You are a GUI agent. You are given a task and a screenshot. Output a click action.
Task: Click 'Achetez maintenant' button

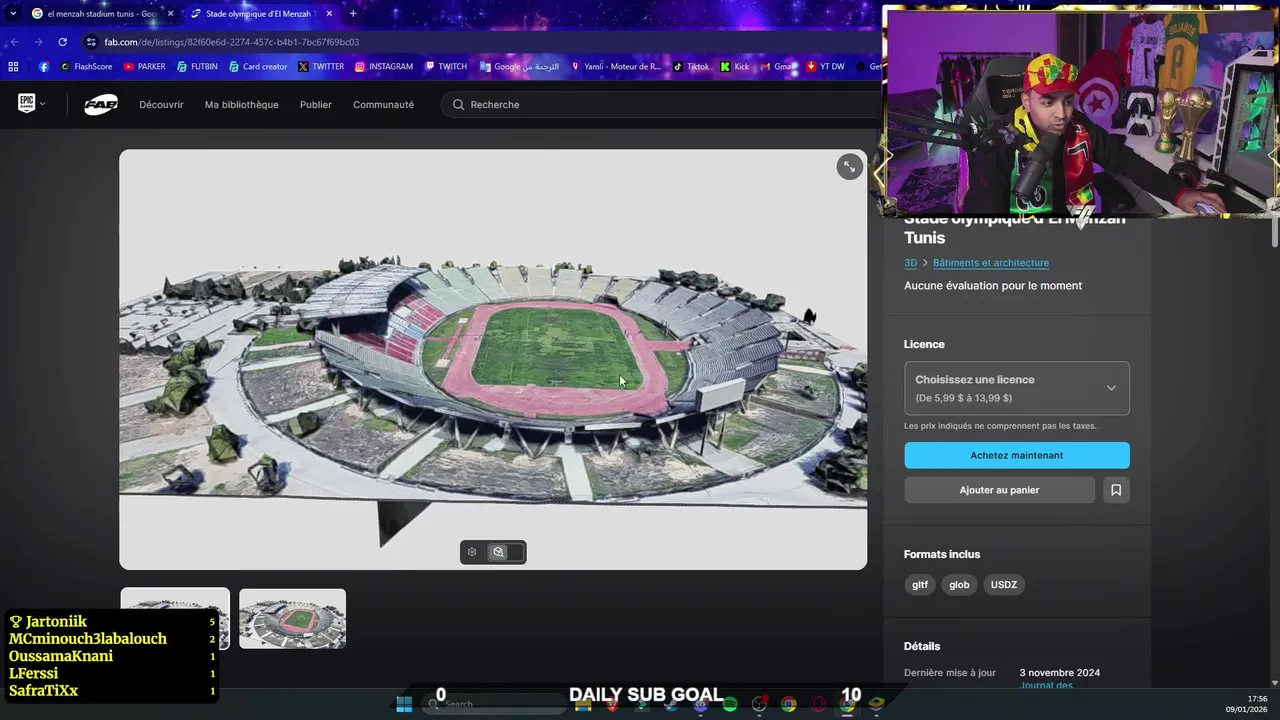(x=1017, y=455)
